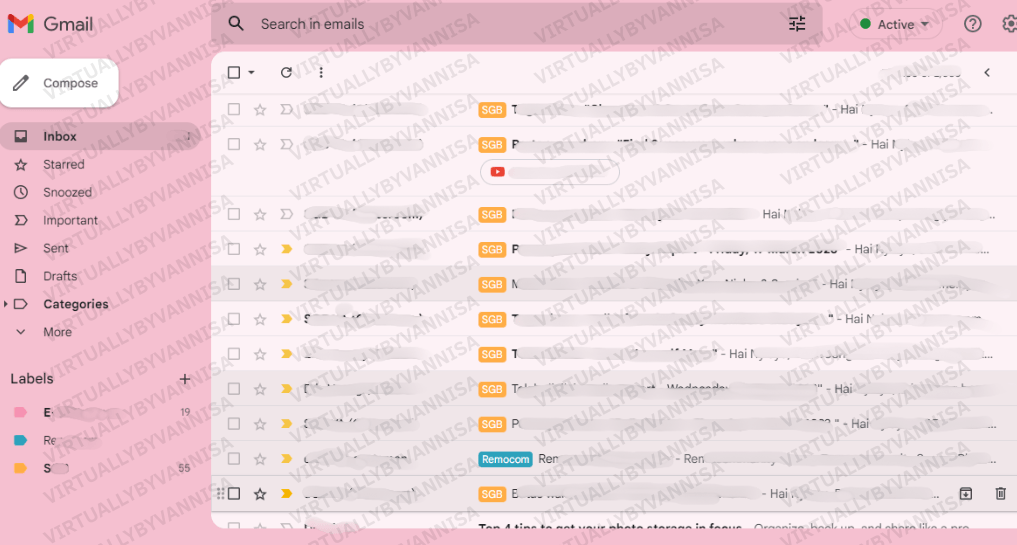
Task: Click importance marker of the topmost email
Action: point(286,109)
